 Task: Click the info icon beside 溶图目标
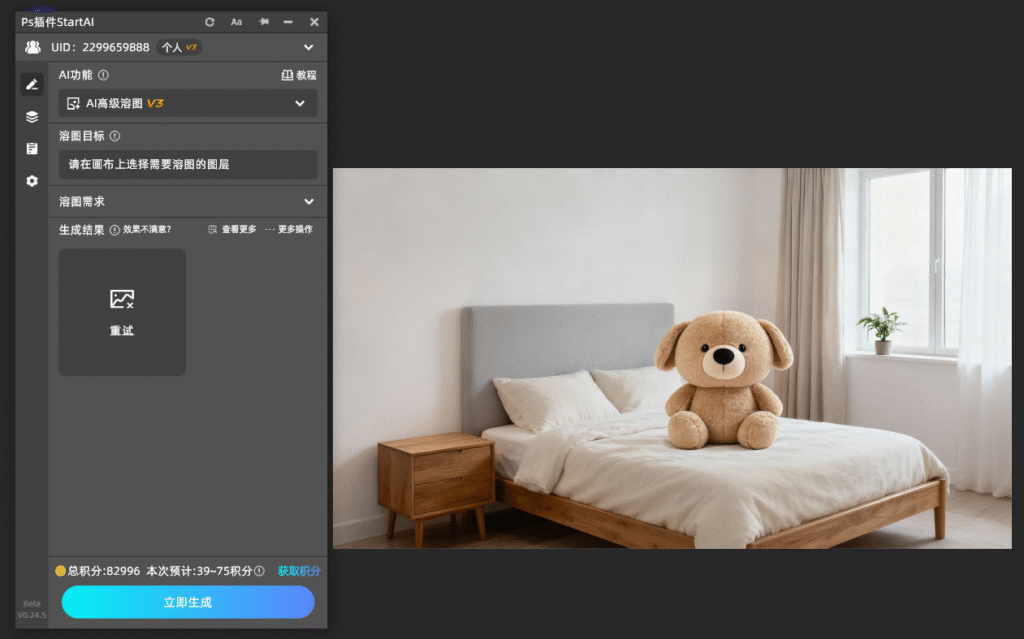click(x=115, y=136)
